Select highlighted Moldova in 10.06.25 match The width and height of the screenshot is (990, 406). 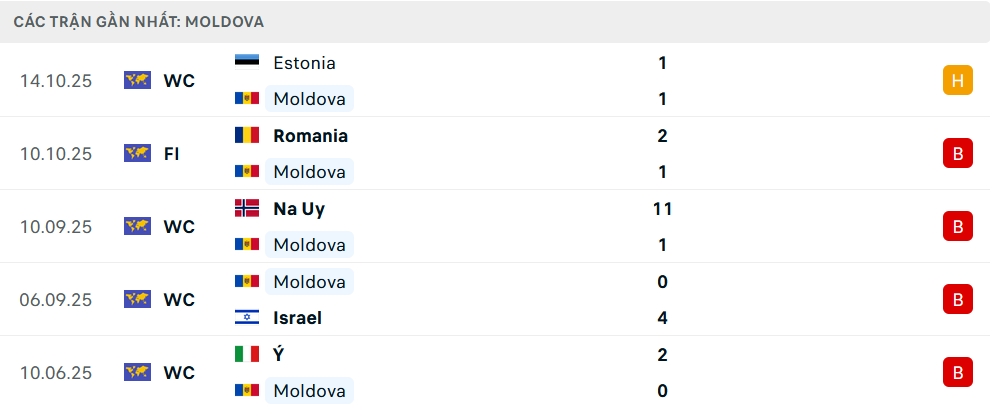[309, 390]
